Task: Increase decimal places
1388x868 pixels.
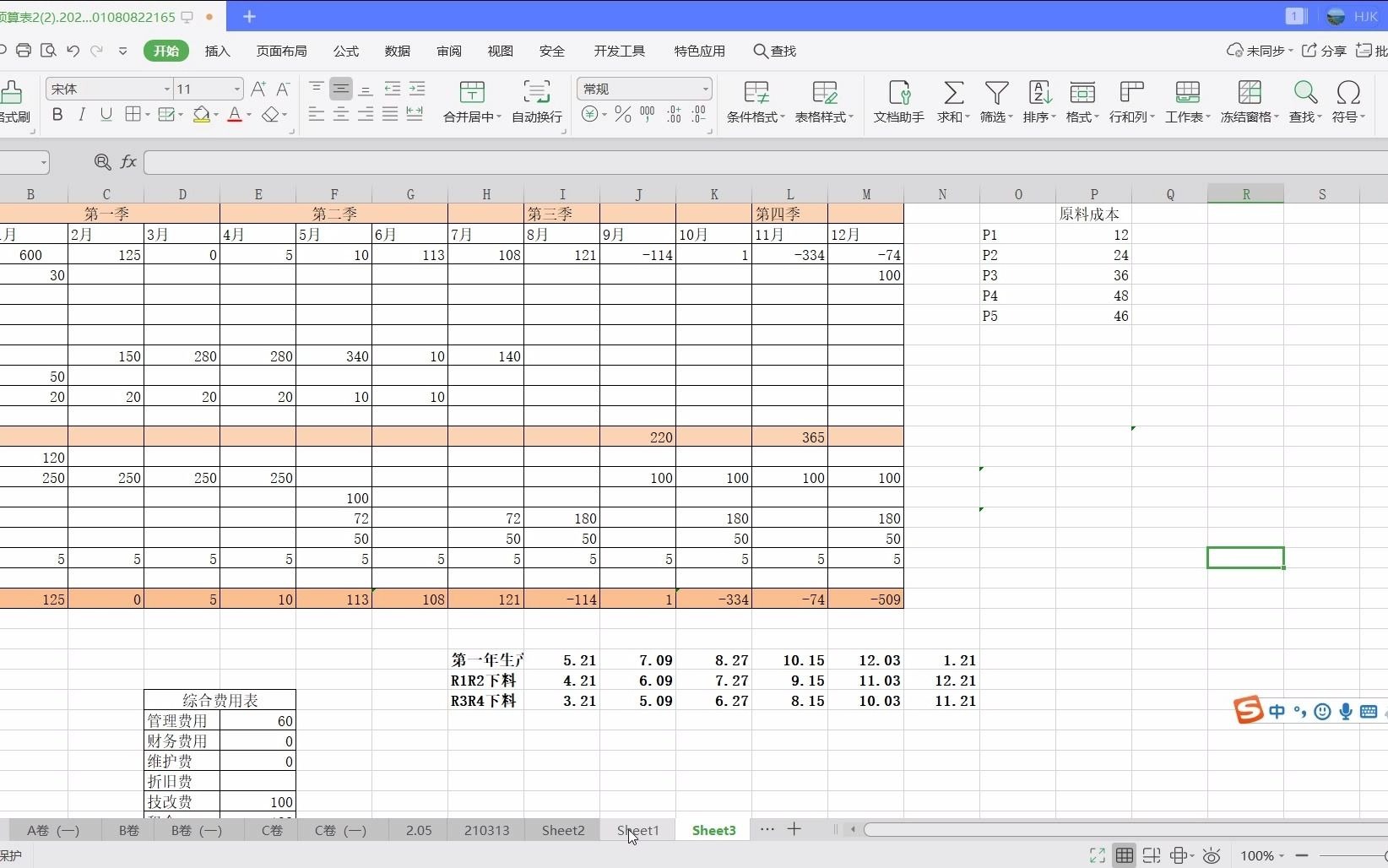Action: (x=674, y=114)
